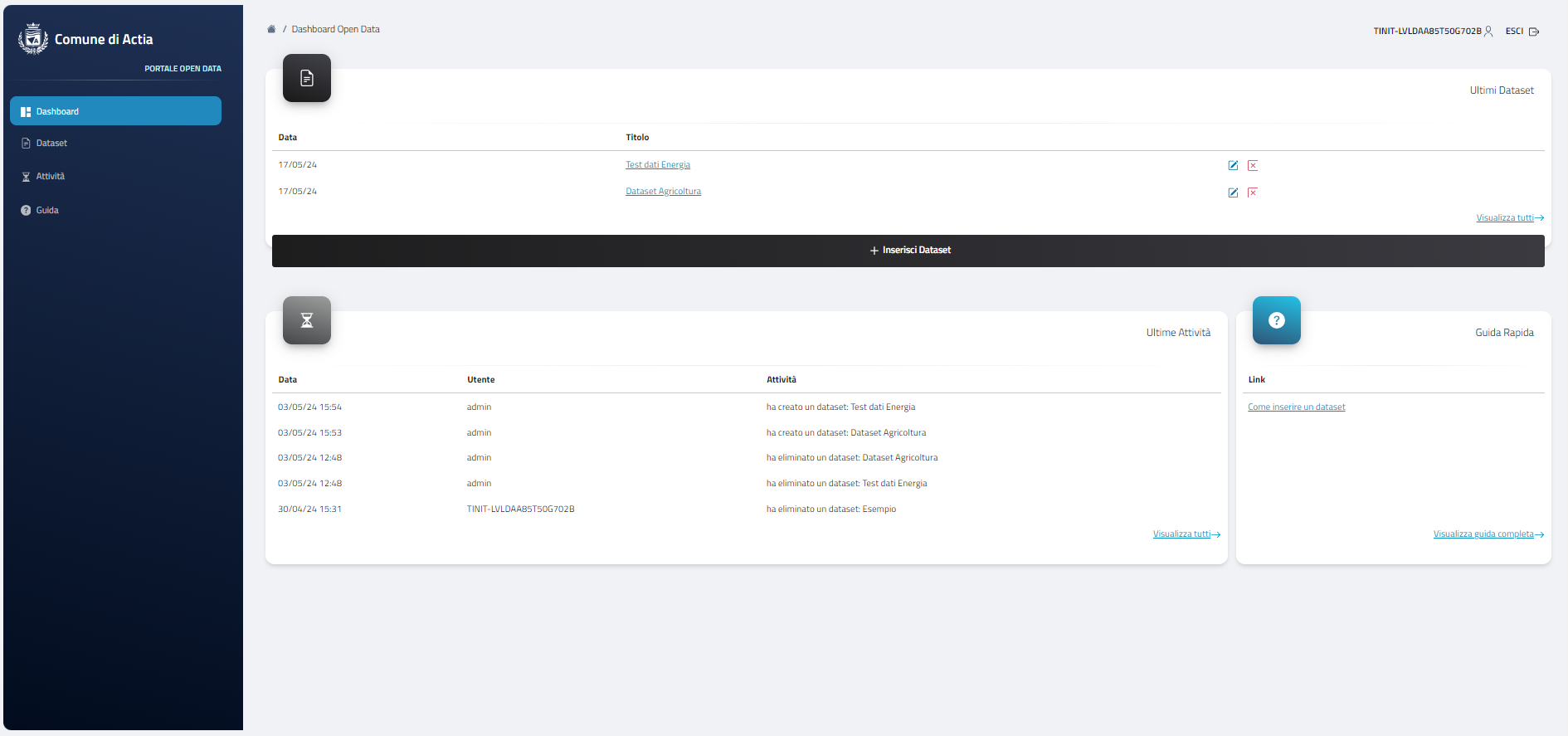This screenshot has width=1568, height=736.
Task: Edit the Dataset Agricoltura row
Action: point(1233,193)
